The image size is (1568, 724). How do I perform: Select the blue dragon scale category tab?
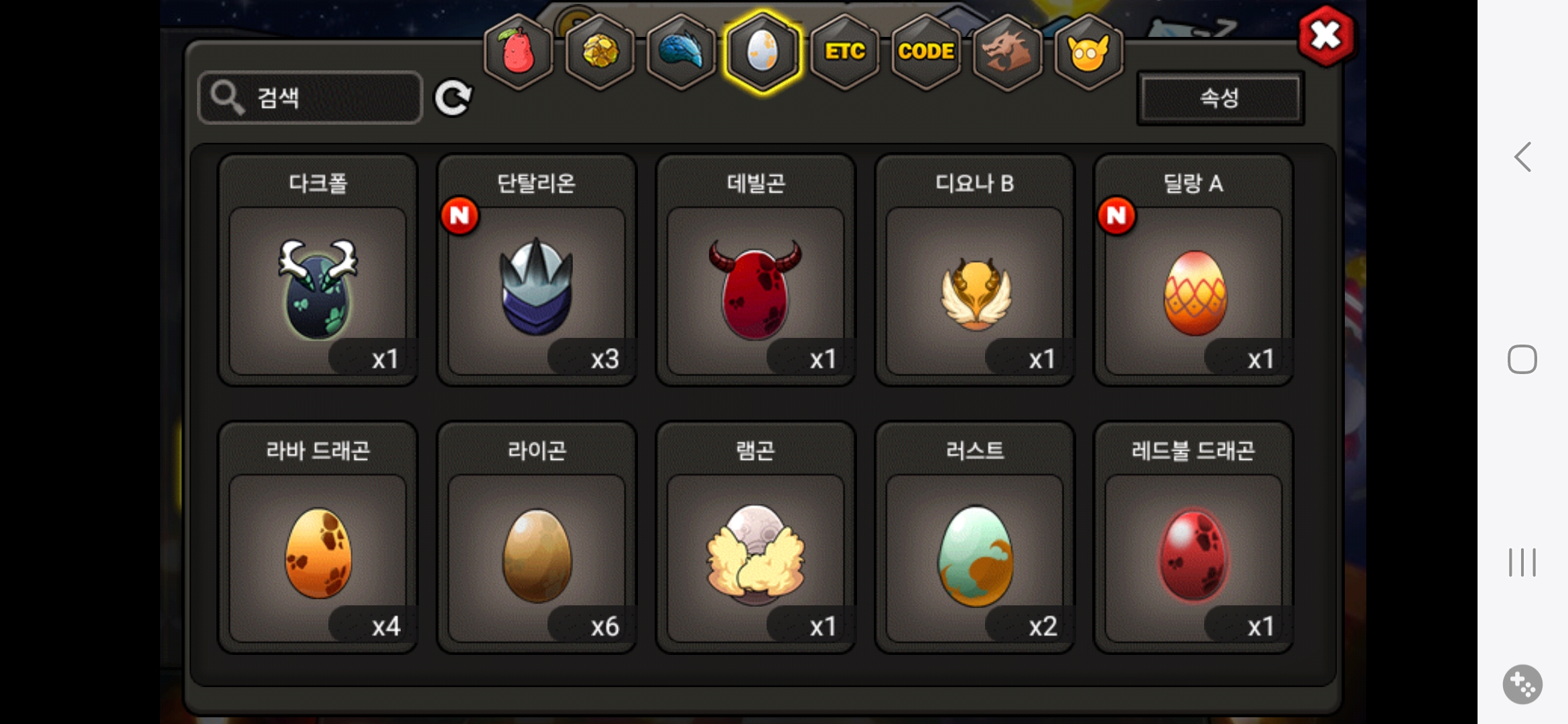coord(681,52)
